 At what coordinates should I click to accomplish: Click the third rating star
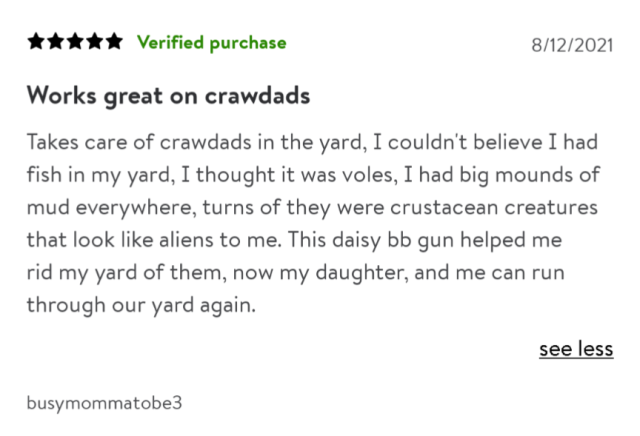(76, 42)
